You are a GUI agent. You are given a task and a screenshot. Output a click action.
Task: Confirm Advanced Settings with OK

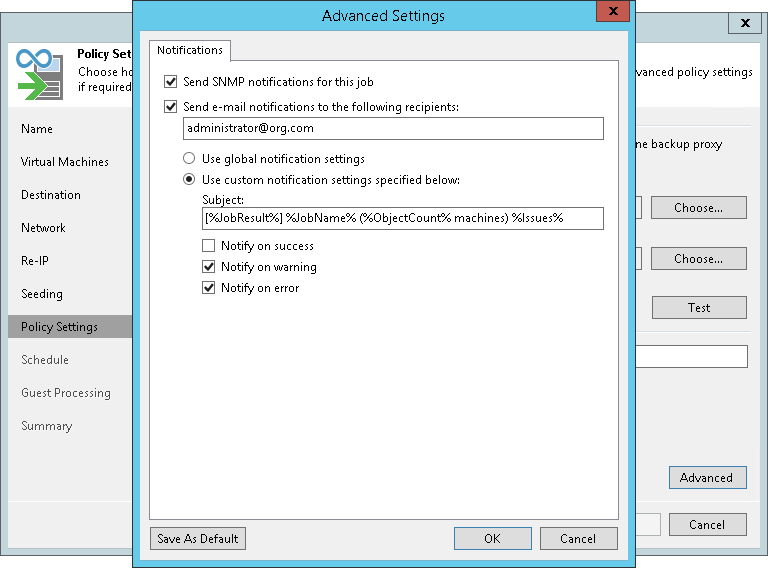pos(492,539)
